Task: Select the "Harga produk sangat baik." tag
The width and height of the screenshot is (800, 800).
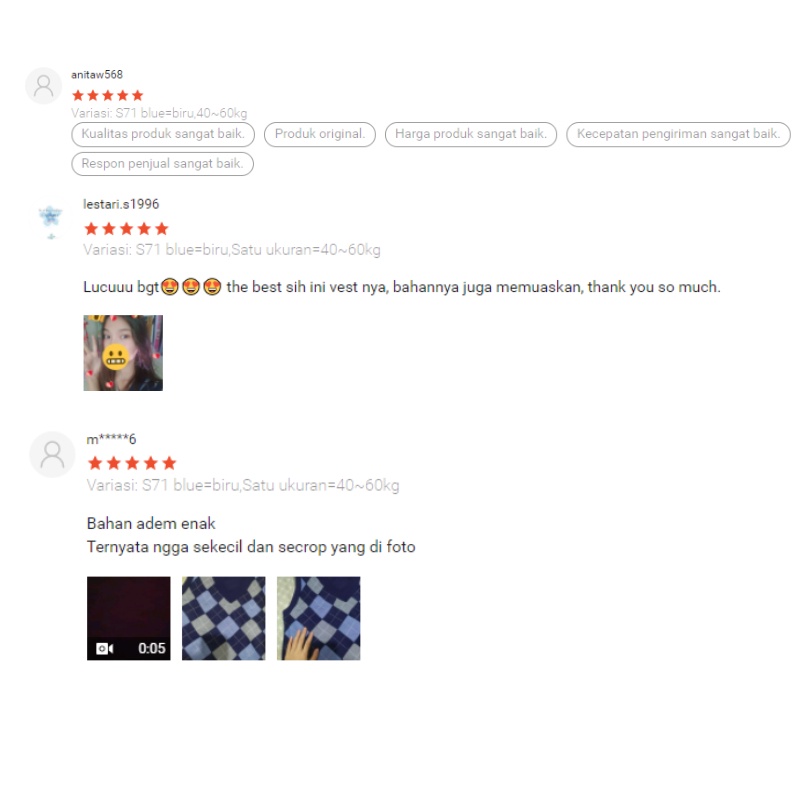Action: [471, 134]
